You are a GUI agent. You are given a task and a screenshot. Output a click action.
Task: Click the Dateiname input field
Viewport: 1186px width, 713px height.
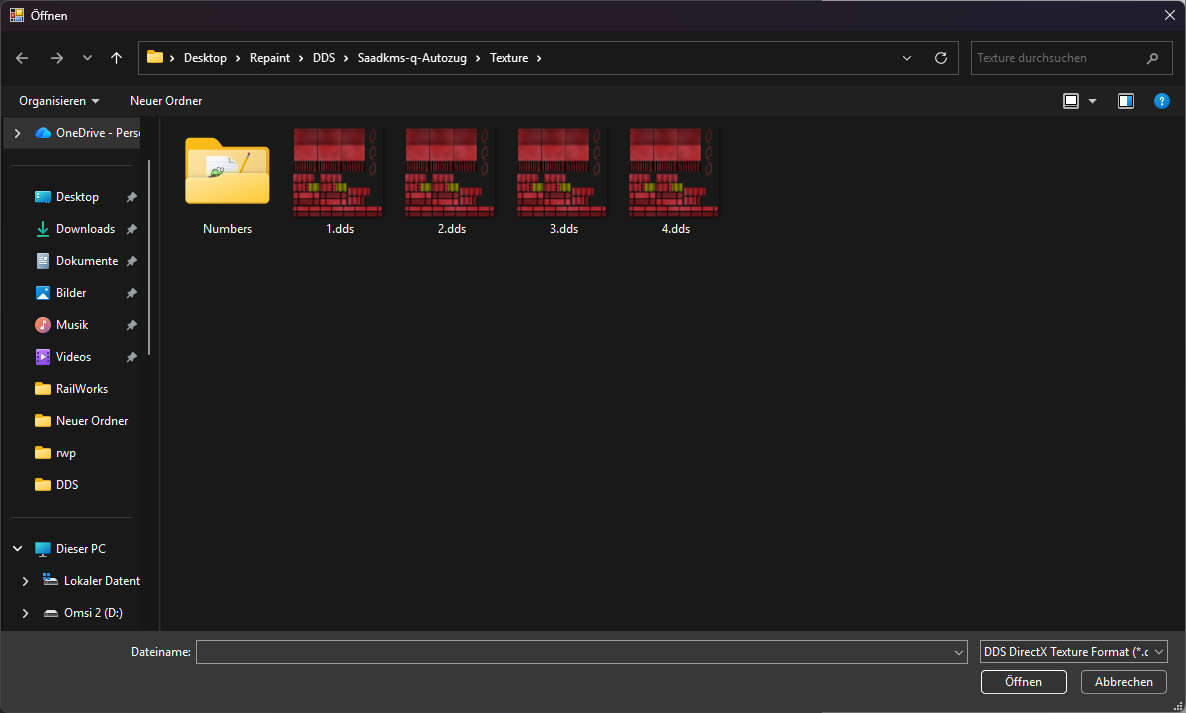pyautogui.click(x=575, y=652)
